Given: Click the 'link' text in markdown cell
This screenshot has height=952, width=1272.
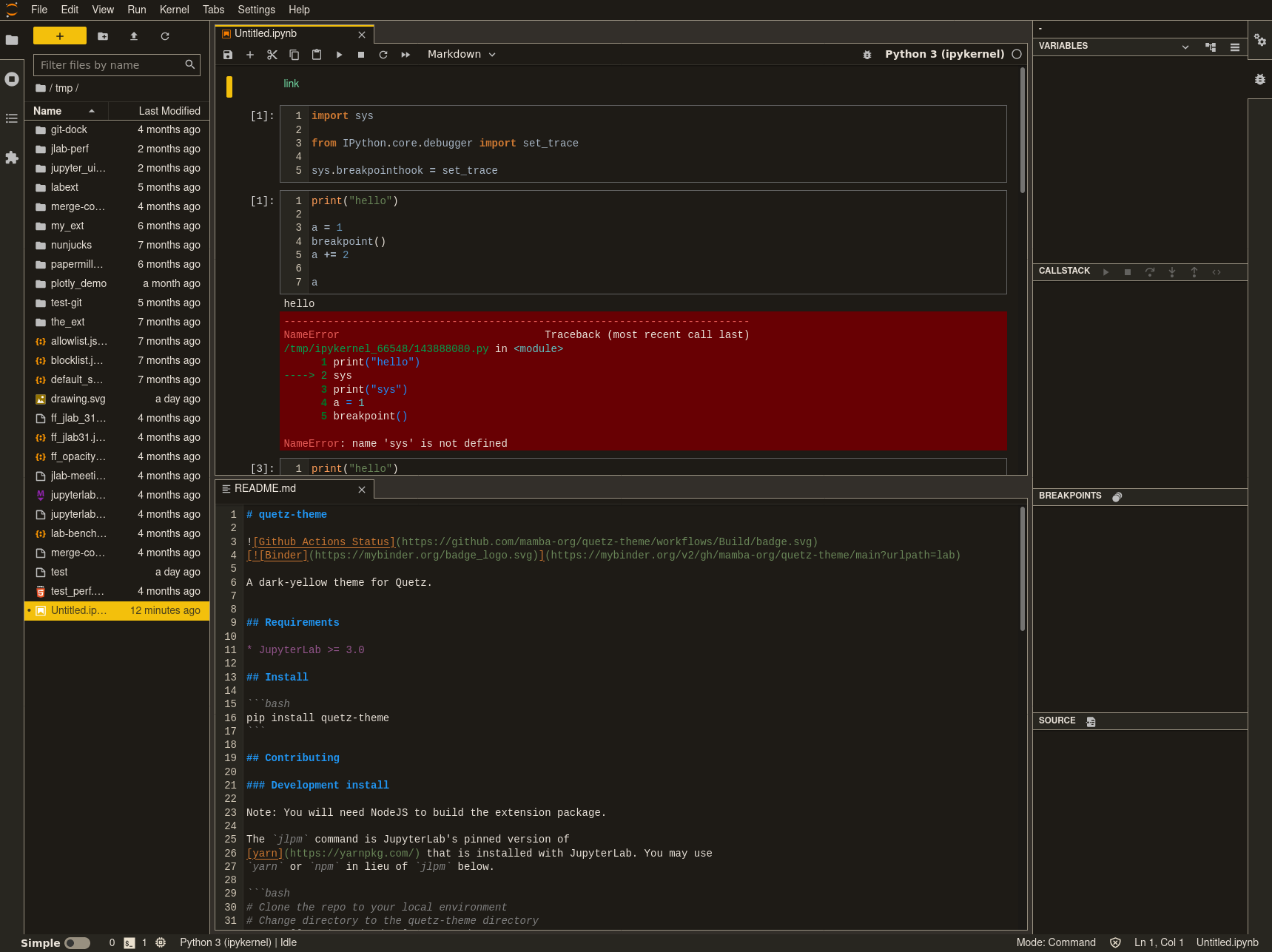Looking at the screenshot, I should pos(292,84).
